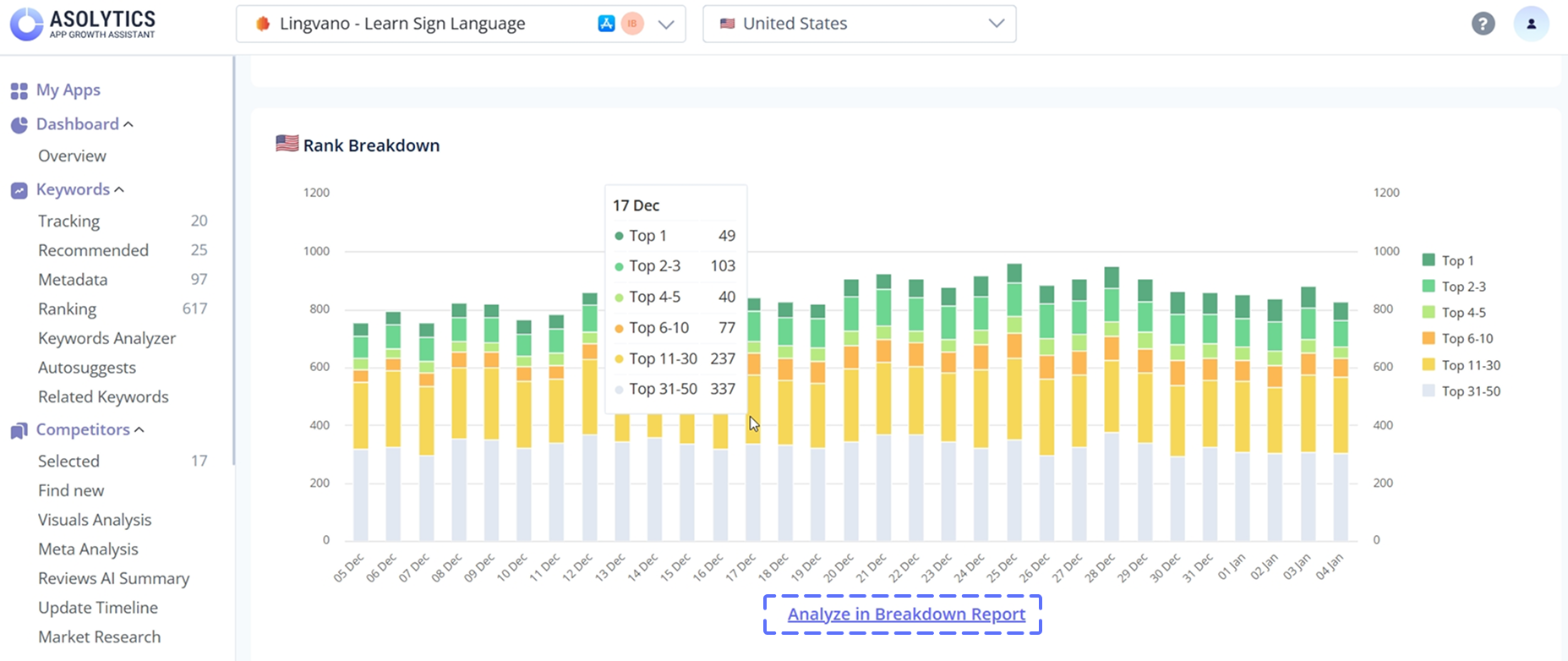Click the App Store icon in app selector
Screen dimensions: 1568x661
coord(606,24)
